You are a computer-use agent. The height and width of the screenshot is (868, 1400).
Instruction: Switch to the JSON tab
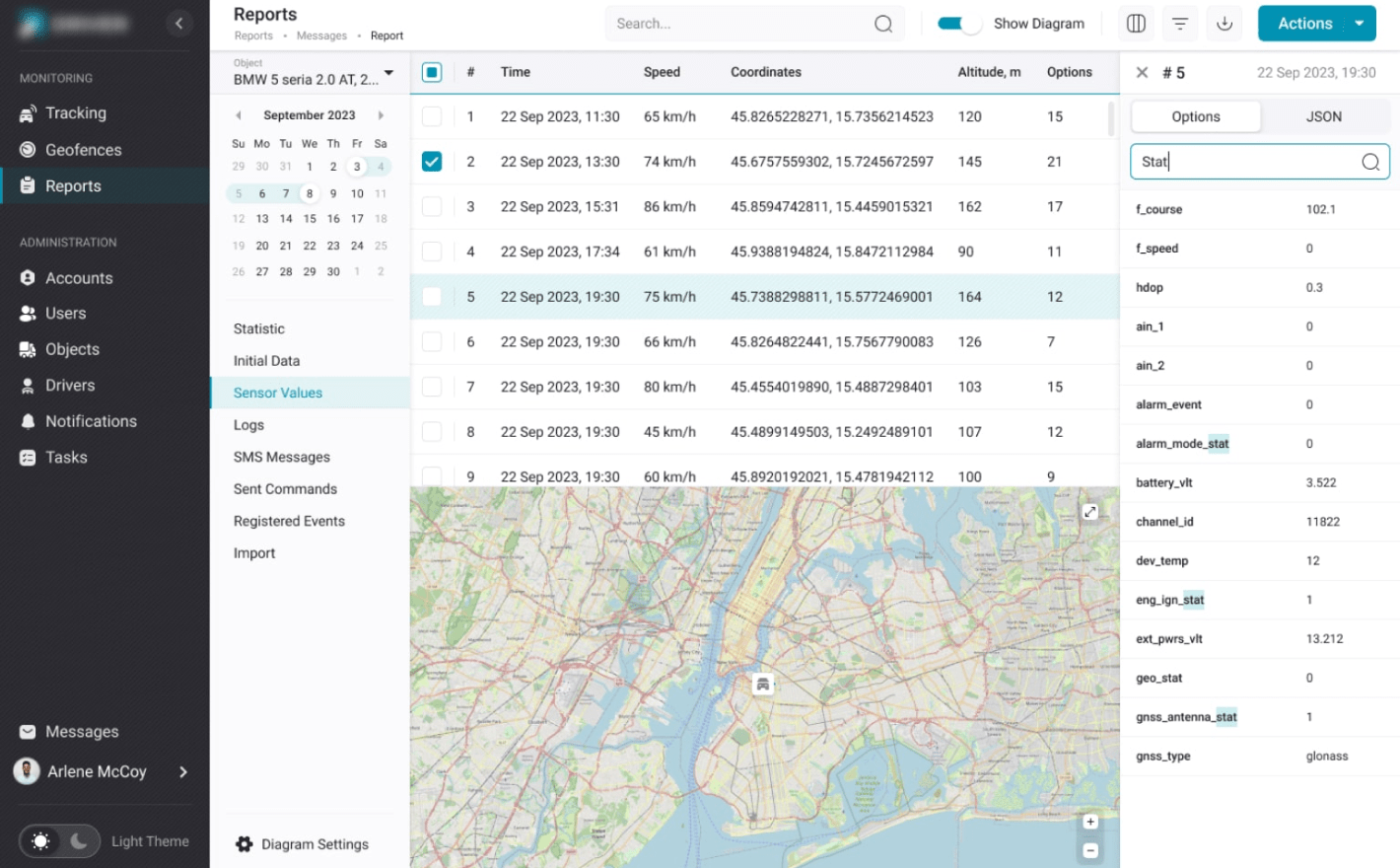point(1323,115)
